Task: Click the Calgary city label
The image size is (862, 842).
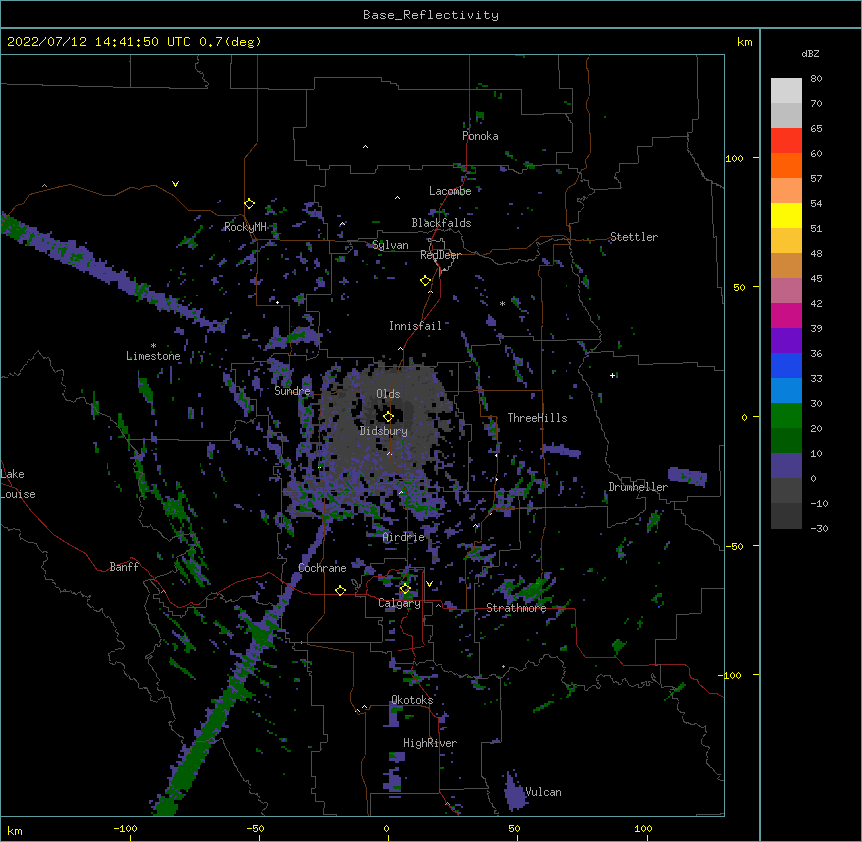Action: 399,603
